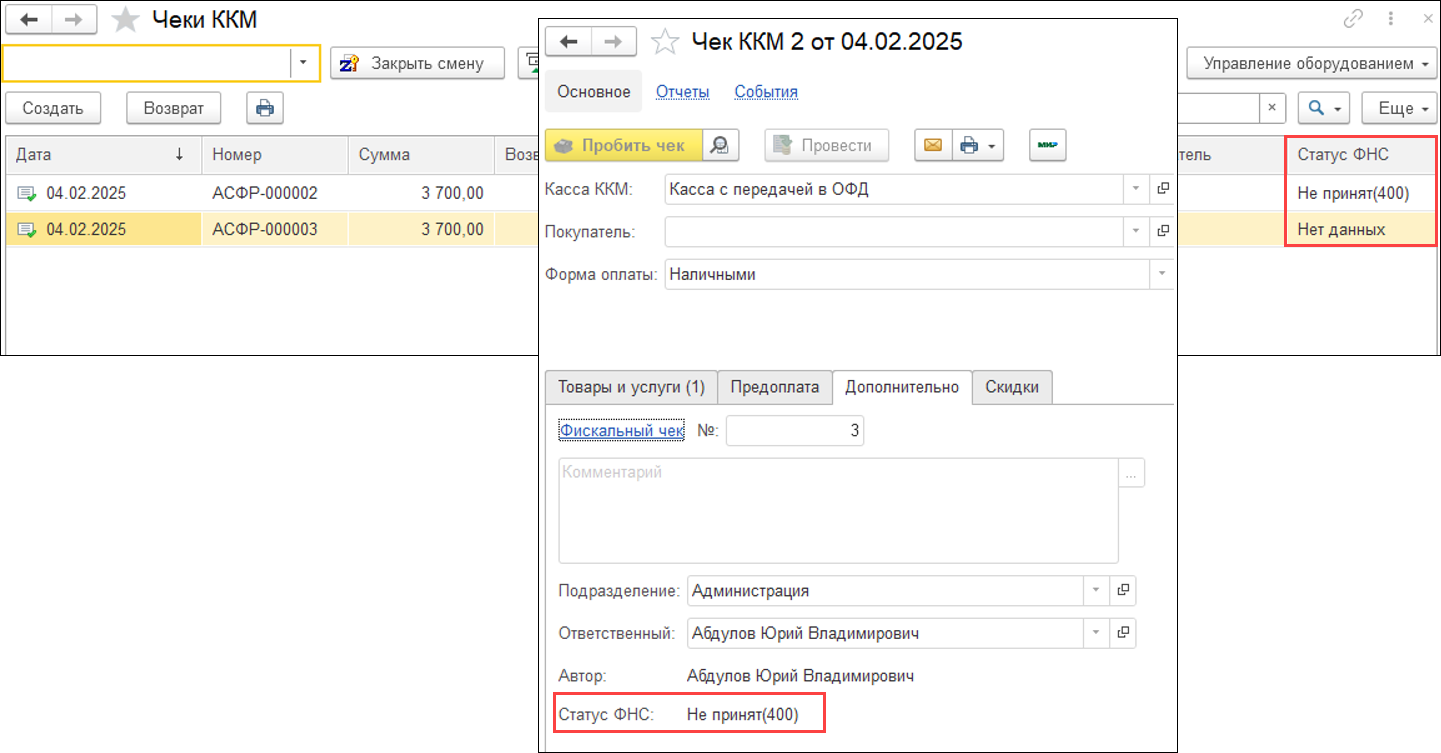The height and width of the screenshot is (753, 1441).
Task: Select the АСФР-000002 receipt row
Action: [264, 193]
